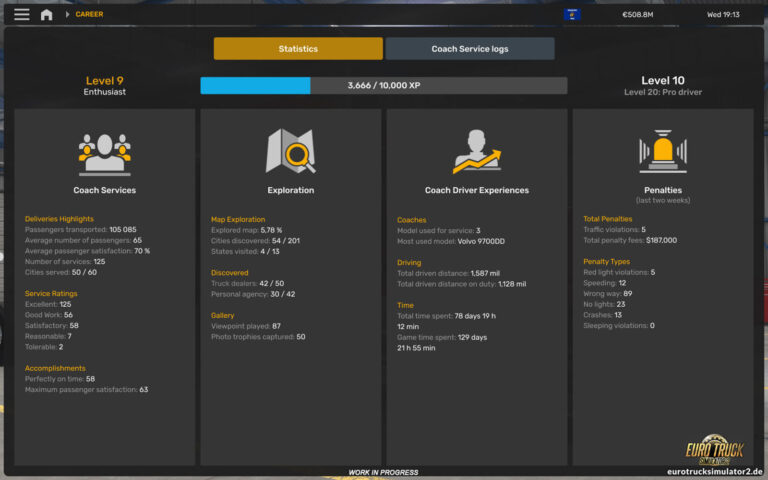Select the Level 9 Enthusiast label

(x=105, y=86)
